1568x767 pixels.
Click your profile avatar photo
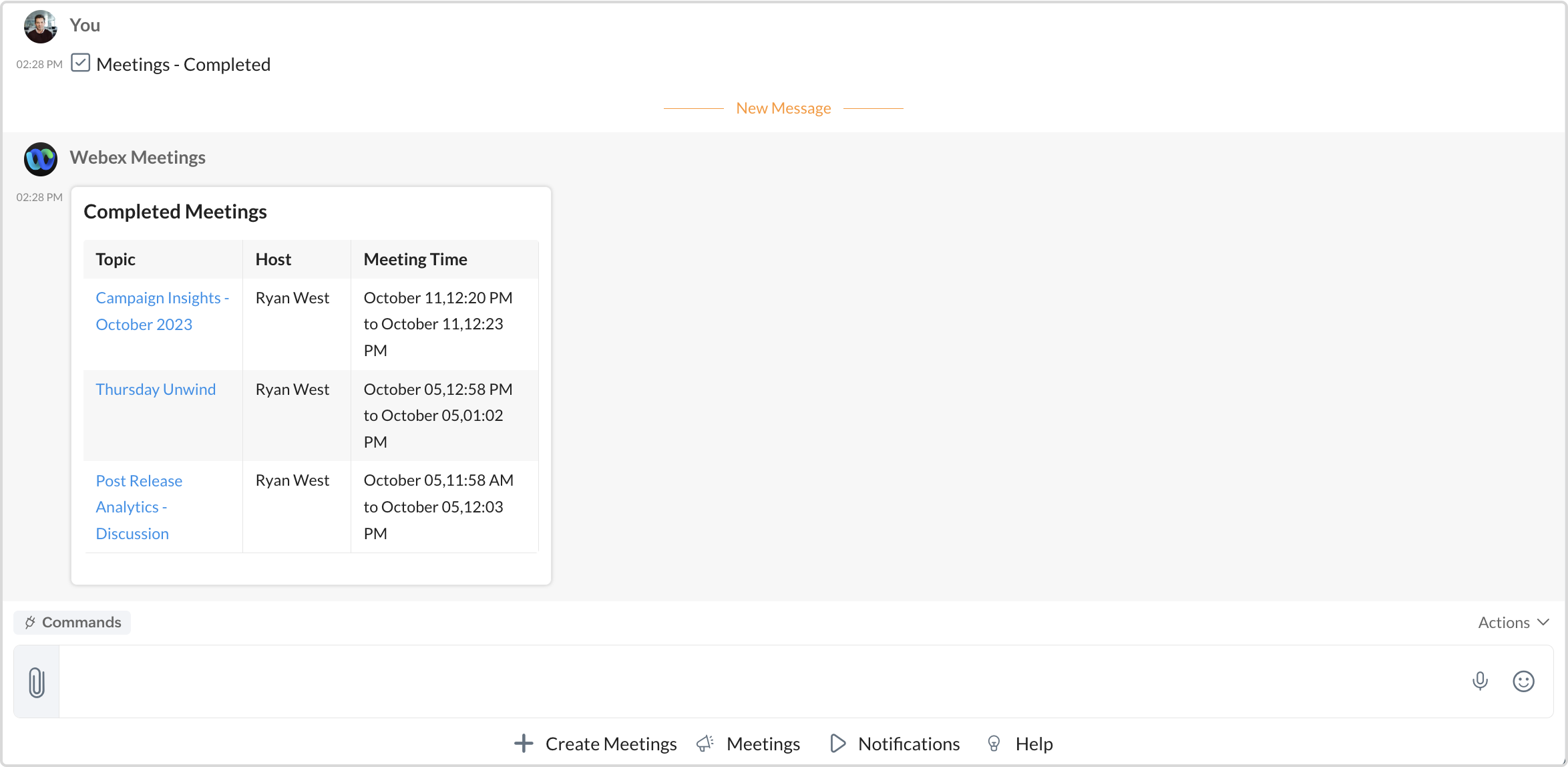click(x=41, y=27)
